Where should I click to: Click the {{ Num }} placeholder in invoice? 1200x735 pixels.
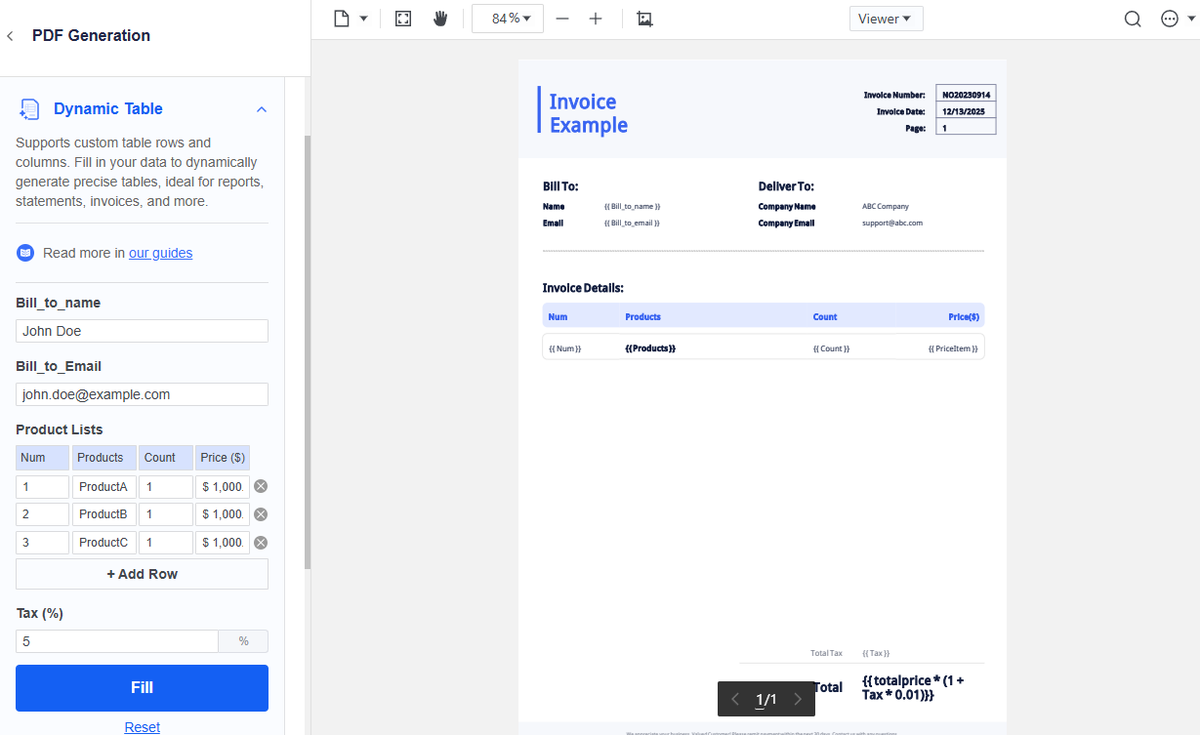coord(565,348)
